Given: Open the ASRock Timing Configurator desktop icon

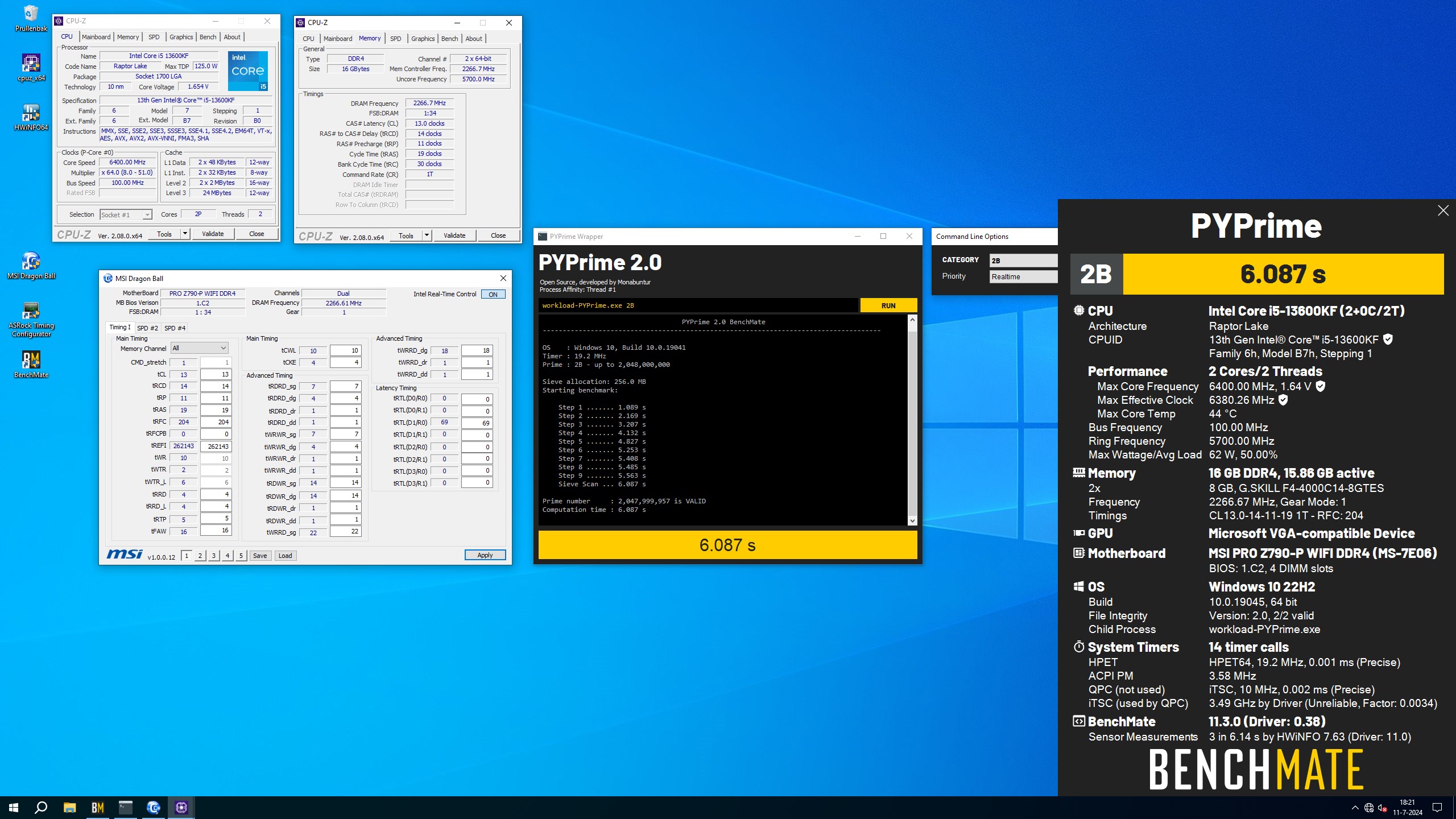Looking at the screenshot, I should click(x=31, y=319).
